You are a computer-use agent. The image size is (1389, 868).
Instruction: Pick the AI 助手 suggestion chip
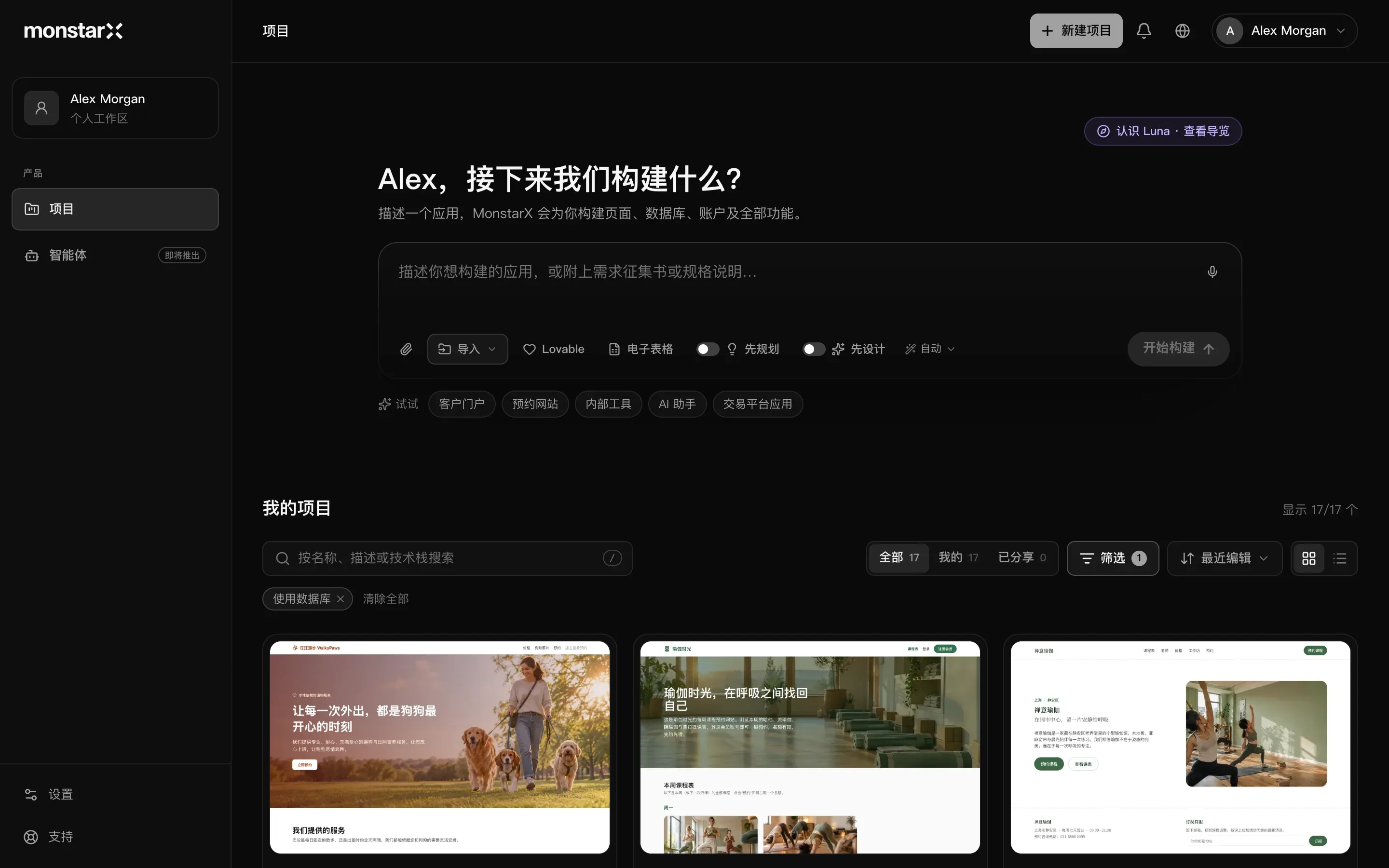point(677,404)
